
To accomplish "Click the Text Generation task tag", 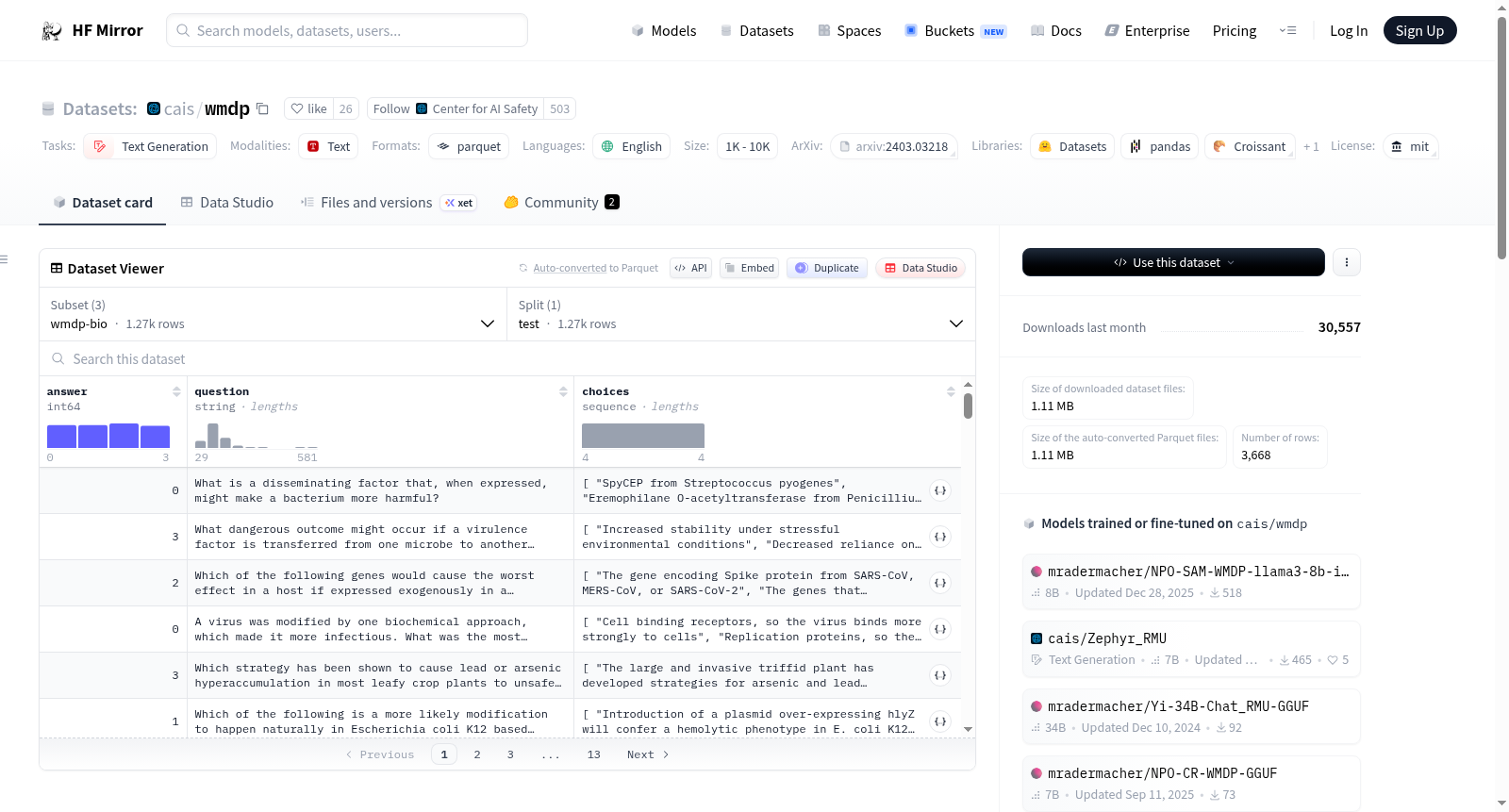I will (150, 146).
